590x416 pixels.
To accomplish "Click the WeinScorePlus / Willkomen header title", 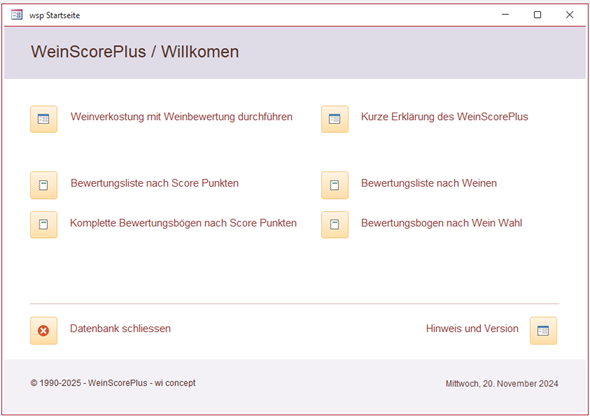I will pos(135,52).
